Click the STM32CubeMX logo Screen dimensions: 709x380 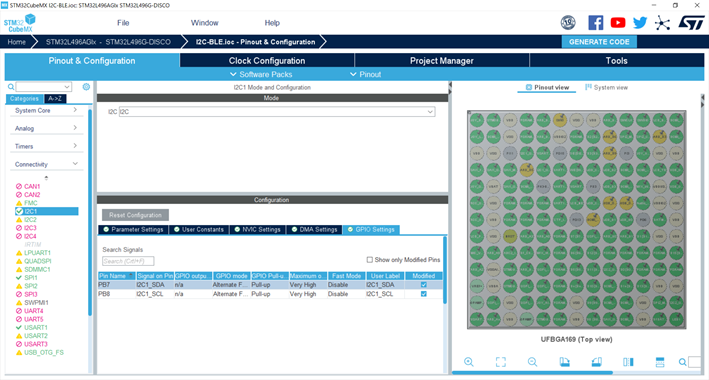19,23
